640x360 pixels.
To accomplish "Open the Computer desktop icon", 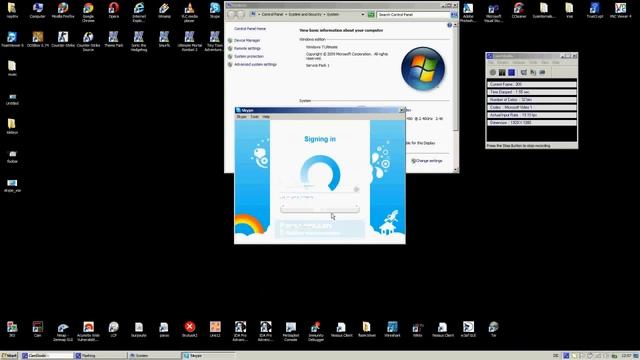I will click(x=38, y=10).
